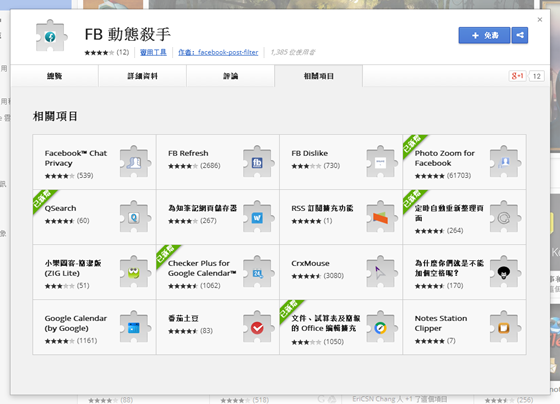Click the FB Refresh title
Image resolution: width=560 pixels, height=404 pixels.
188,153
